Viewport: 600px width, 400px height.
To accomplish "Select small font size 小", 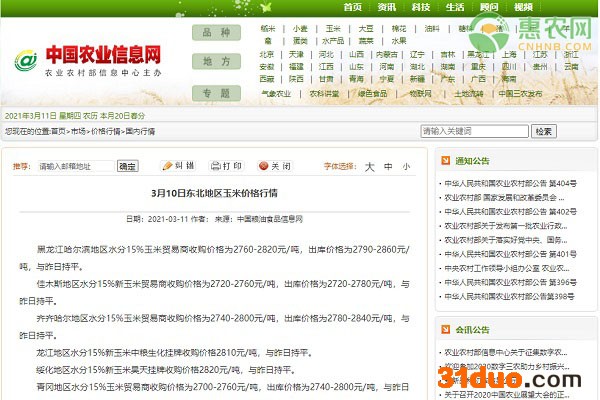I will pyautogui.click(x=406, y=167).
